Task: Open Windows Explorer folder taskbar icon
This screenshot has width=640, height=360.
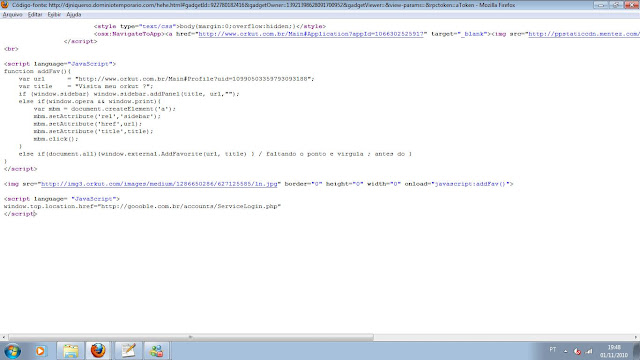Action: (70, 351)
